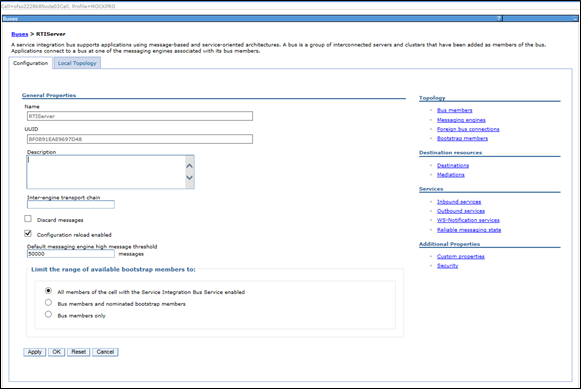Open the Mediations link
Image resolution: width=581 pixels, height=389 pixels.
pyautogui.click(x=451, y=175)
